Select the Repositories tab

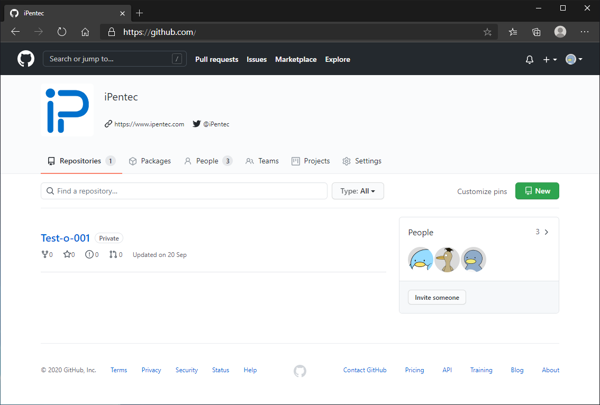click(x=81, y=161)
